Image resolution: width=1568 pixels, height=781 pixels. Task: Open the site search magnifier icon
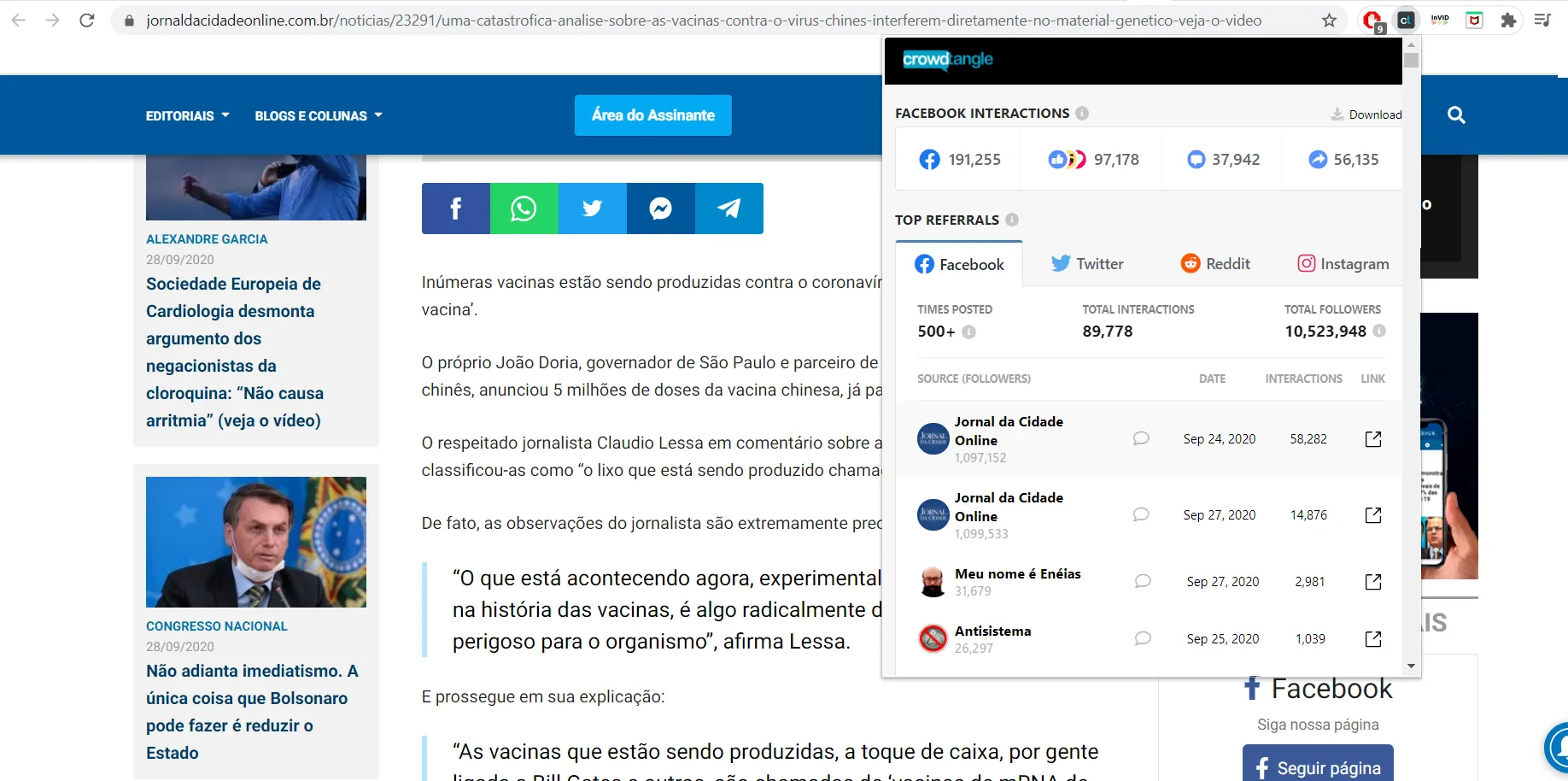1456,115
